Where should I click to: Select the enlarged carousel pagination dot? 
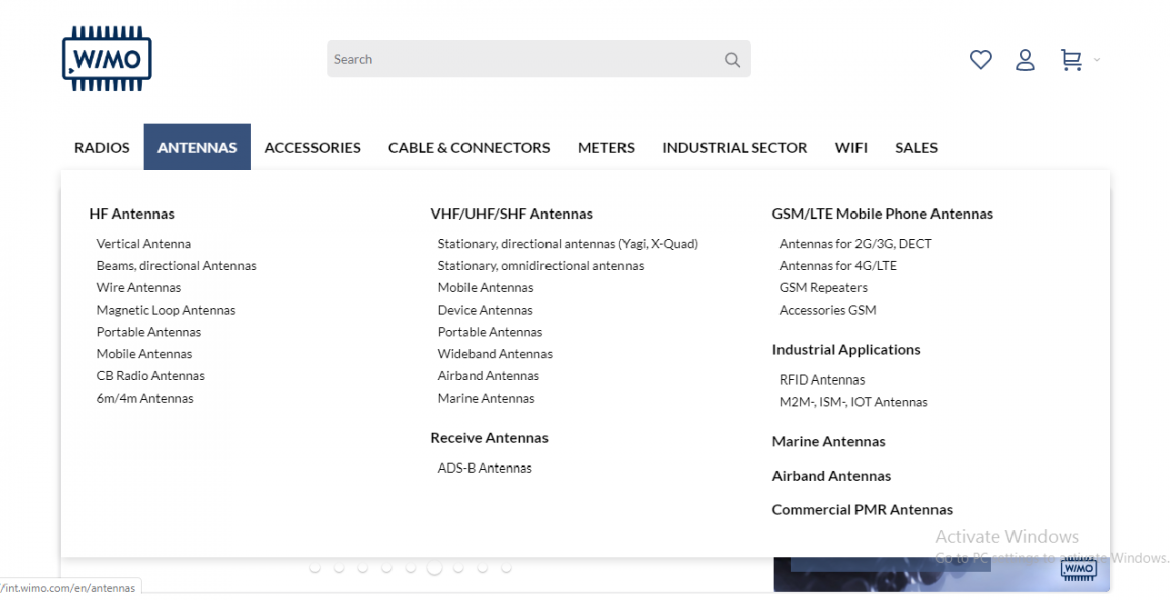tap(434, 568)
